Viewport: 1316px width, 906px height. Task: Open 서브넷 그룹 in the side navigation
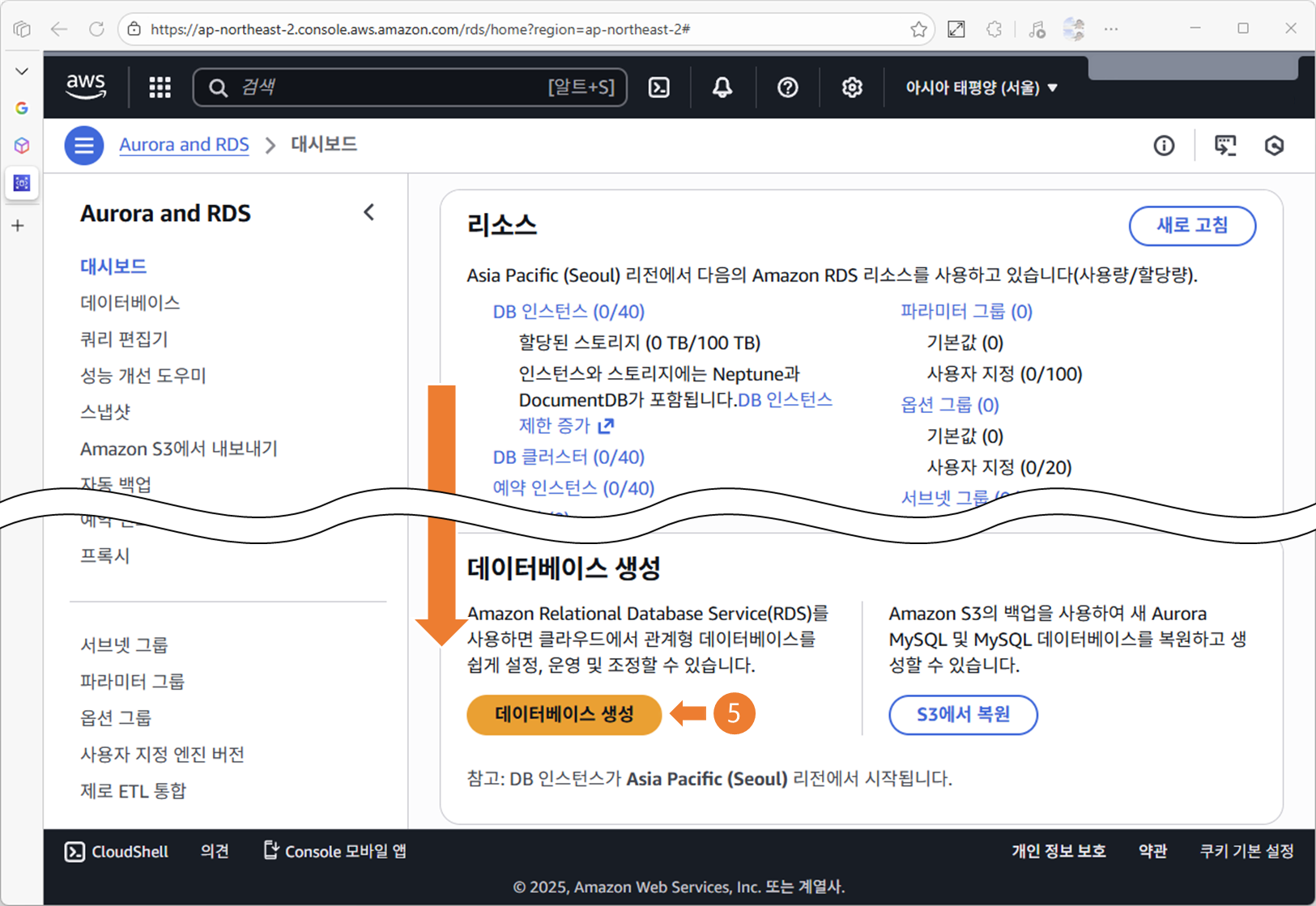point(124,645)
